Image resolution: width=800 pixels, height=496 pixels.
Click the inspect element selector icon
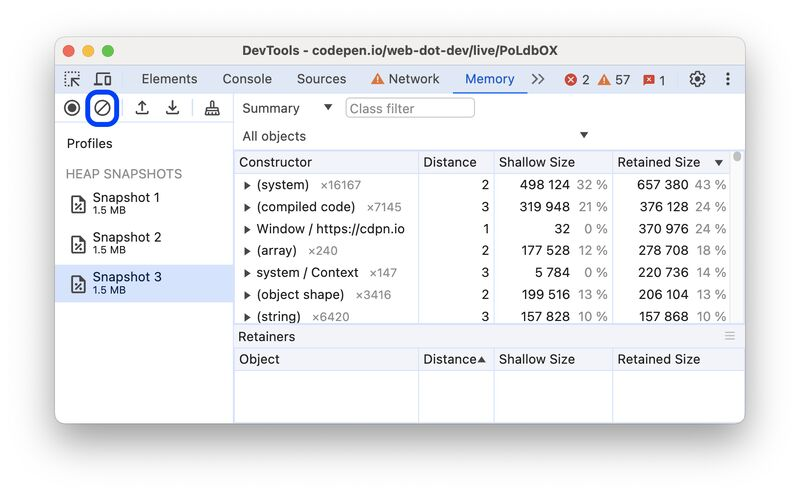pos(72,79)
